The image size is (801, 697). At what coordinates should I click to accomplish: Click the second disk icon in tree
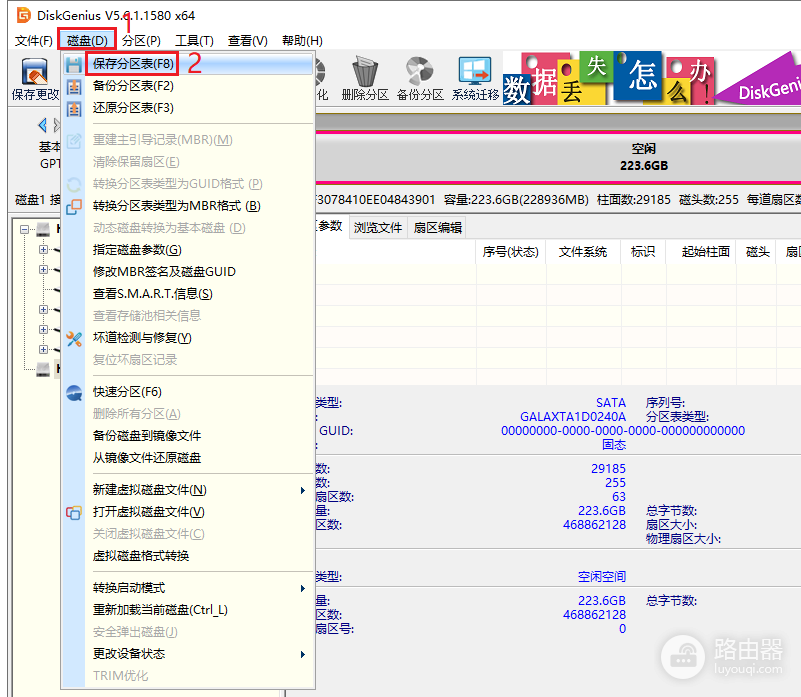(x=43, y=369)
